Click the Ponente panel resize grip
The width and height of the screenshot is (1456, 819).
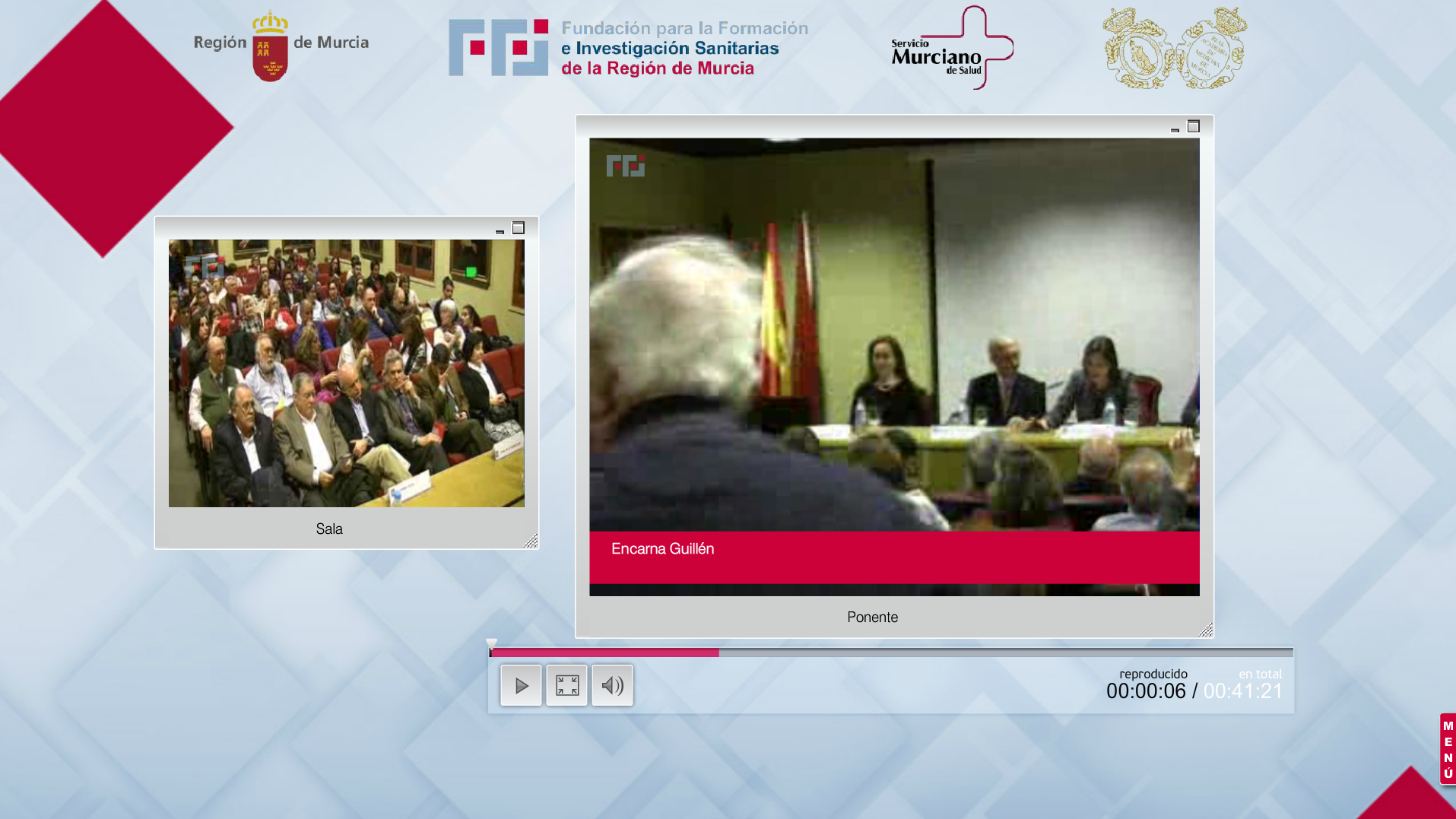(1206, 630)
